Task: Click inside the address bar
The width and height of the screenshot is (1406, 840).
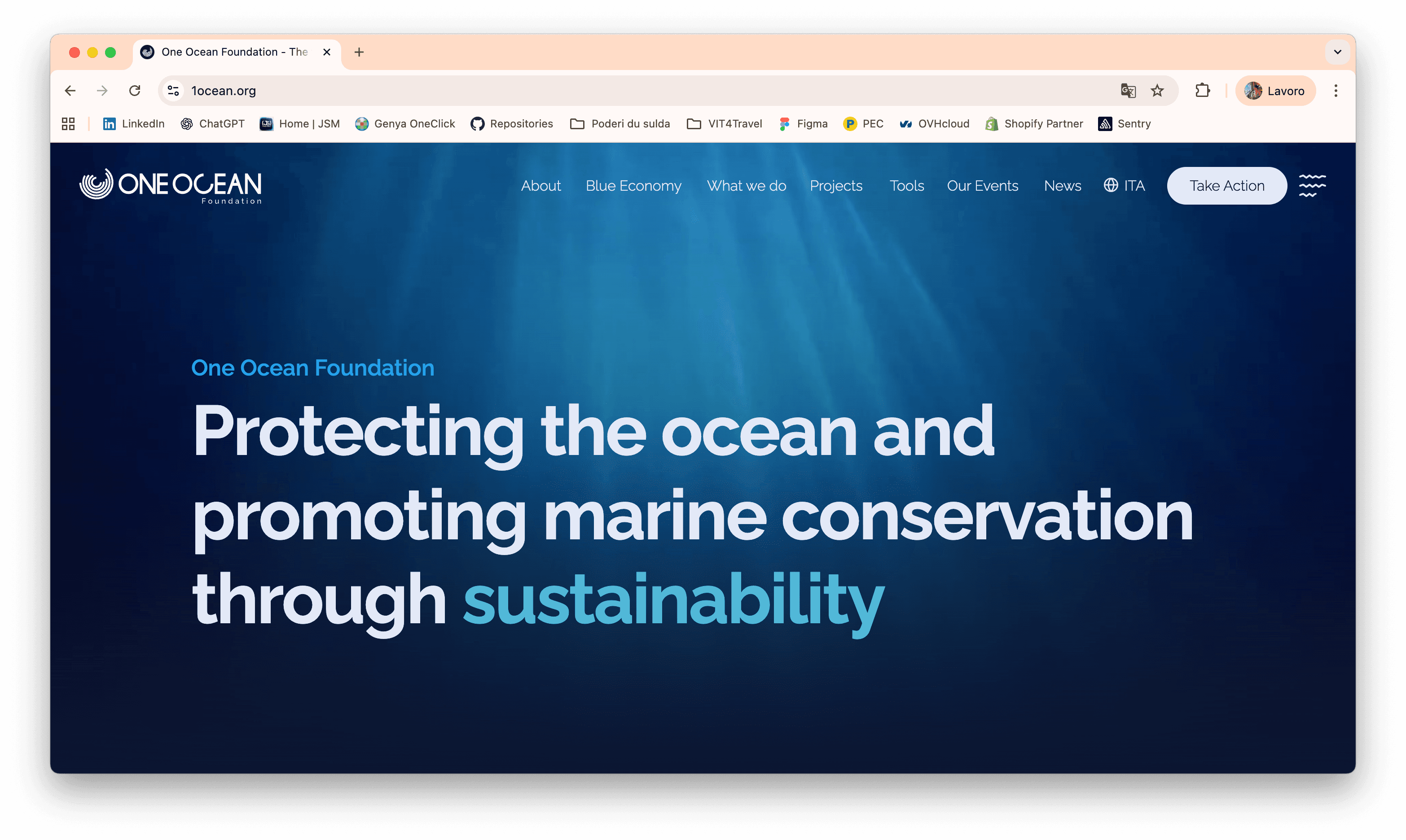Action: click(396, 91)
